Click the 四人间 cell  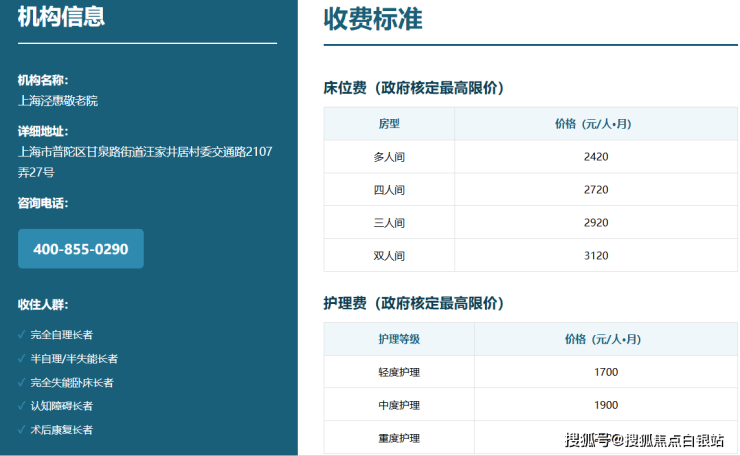point(389,190)
